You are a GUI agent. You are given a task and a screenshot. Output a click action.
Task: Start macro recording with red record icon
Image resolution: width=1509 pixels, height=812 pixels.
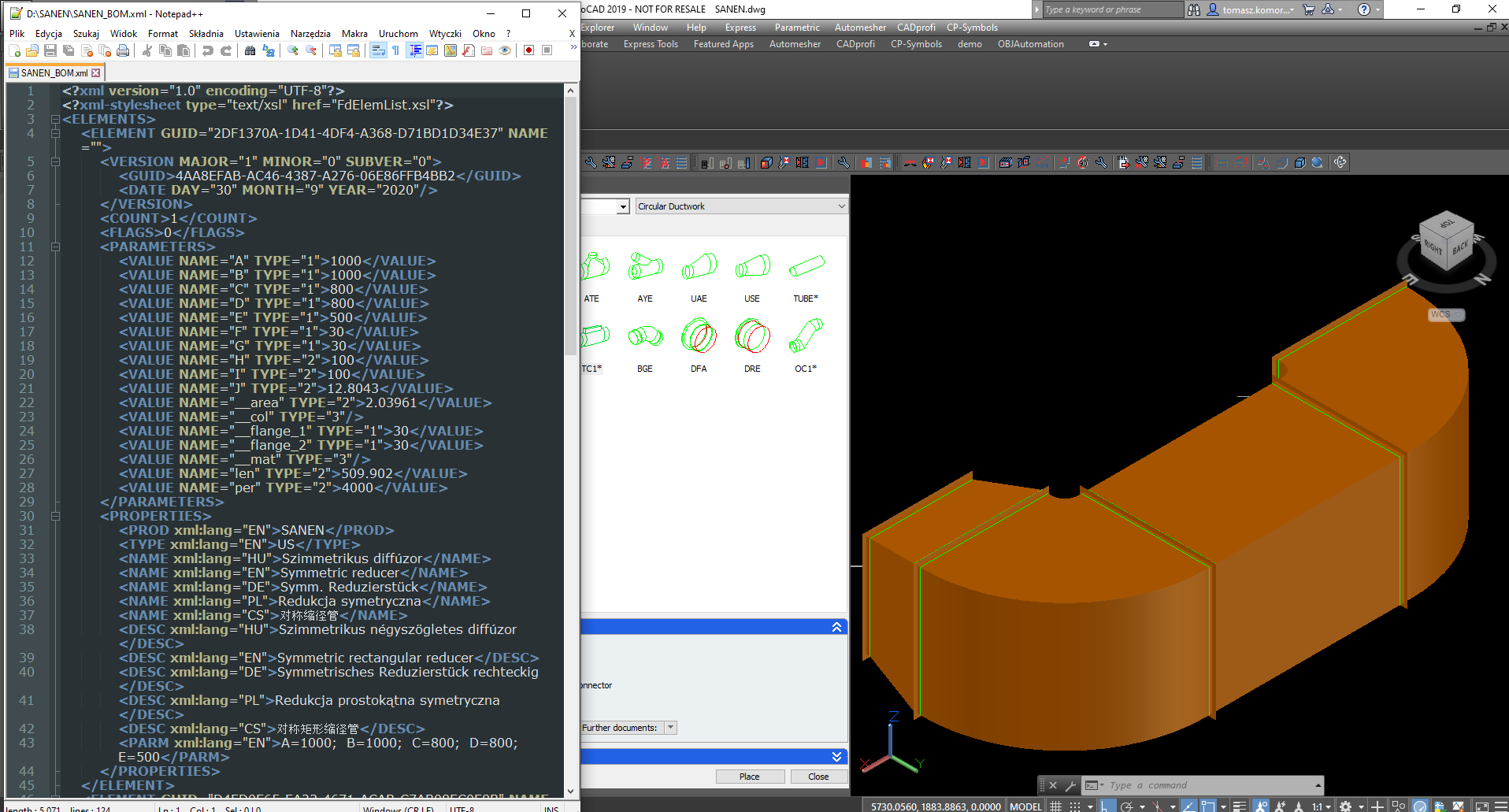tap(528, 50)
